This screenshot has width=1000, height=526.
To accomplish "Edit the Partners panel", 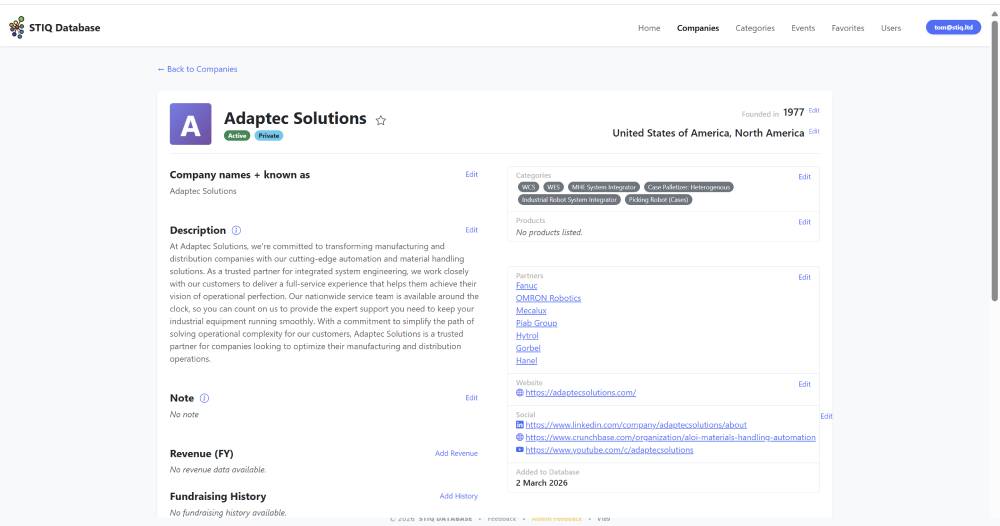I will [804, 277].
